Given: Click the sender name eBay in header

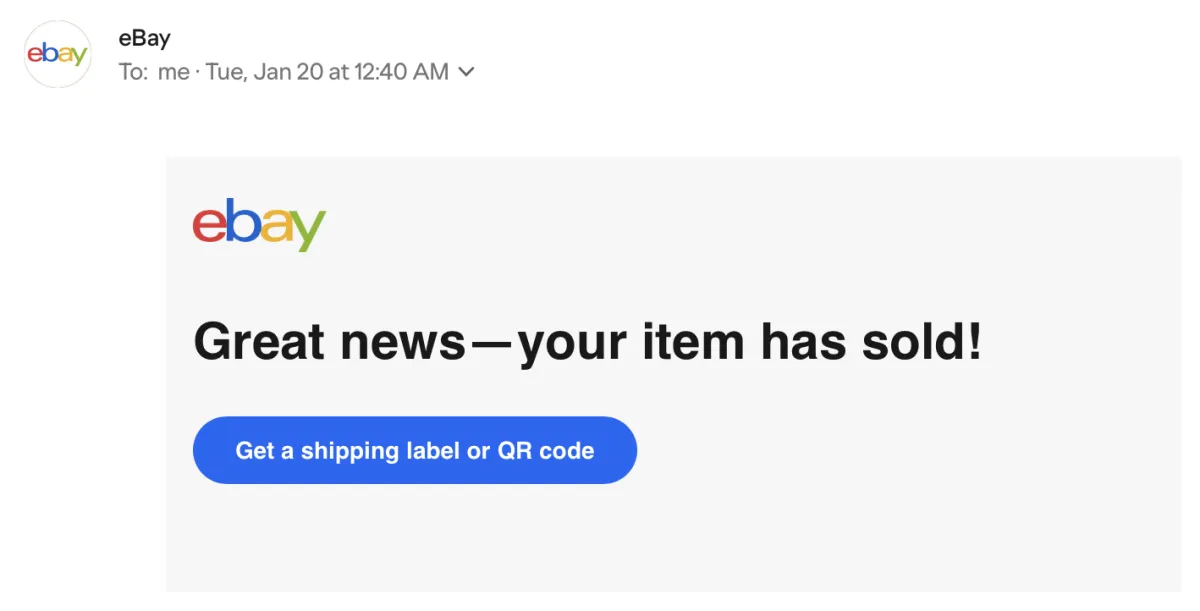Looking at the screenshot, I should click(144, 39).
